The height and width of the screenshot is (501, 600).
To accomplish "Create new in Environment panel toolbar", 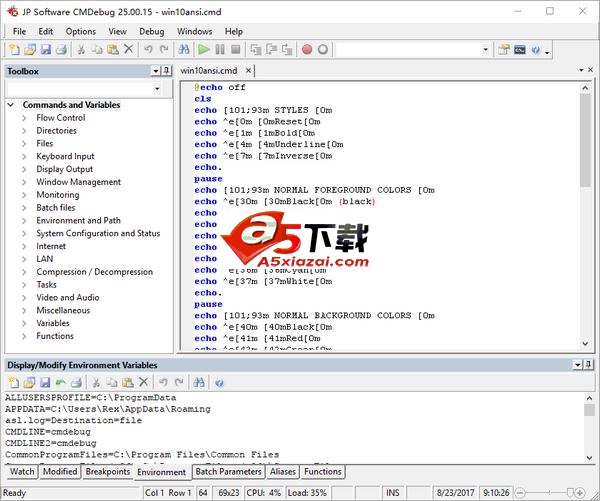I will tap(13, 382).
